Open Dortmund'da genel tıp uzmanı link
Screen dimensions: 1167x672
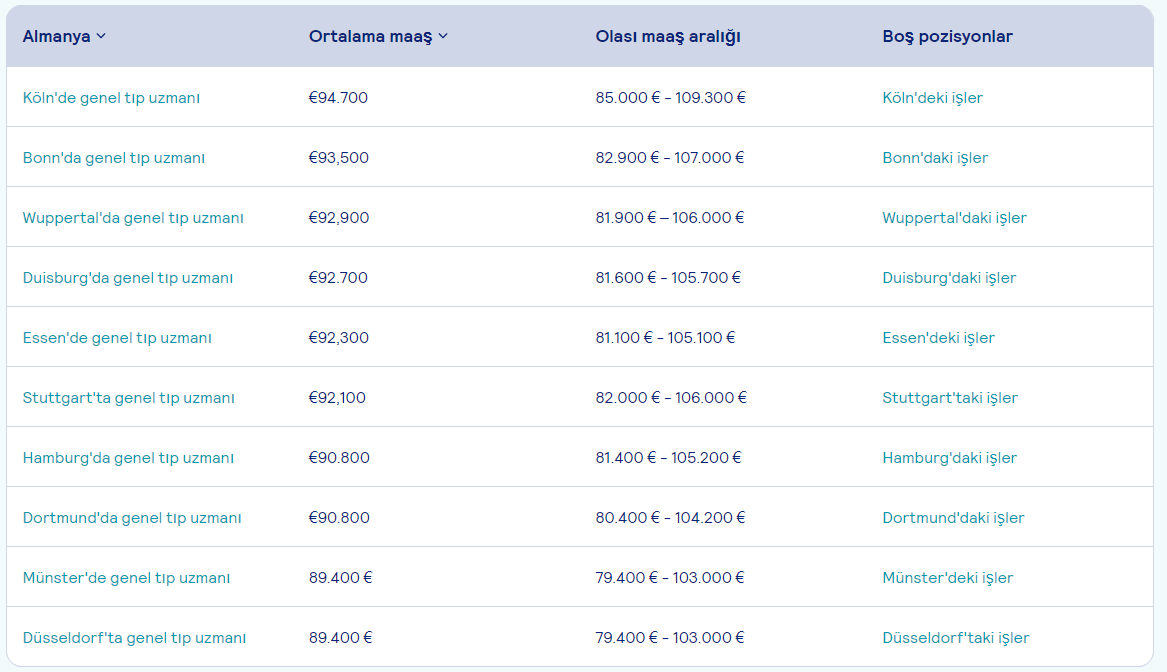[x=132, y=518]
